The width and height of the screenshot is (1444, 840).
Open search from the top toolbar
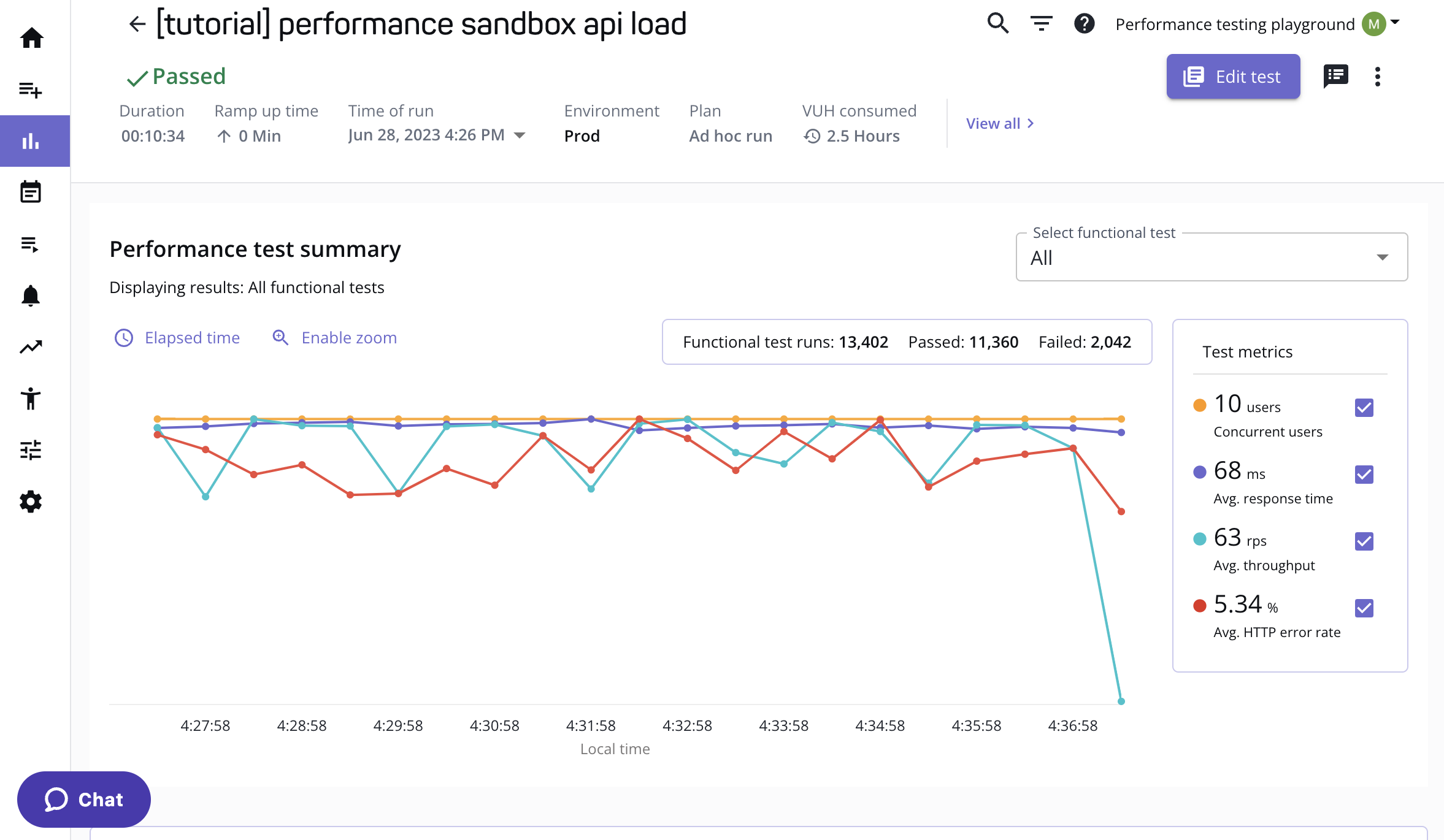(997, 23)
